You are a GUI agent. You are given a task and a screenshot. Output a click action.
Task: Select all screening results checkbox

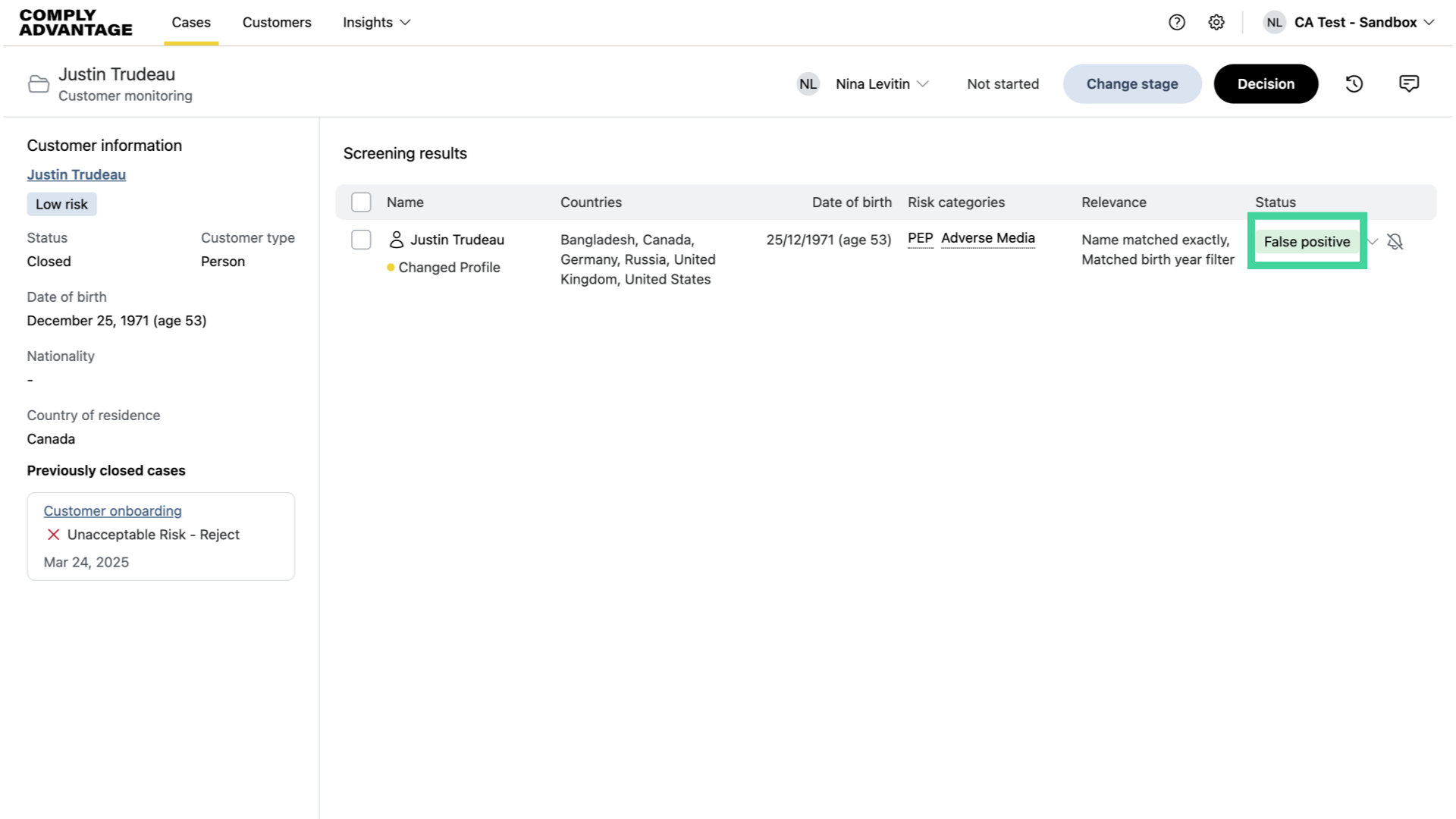click(361, 202)
